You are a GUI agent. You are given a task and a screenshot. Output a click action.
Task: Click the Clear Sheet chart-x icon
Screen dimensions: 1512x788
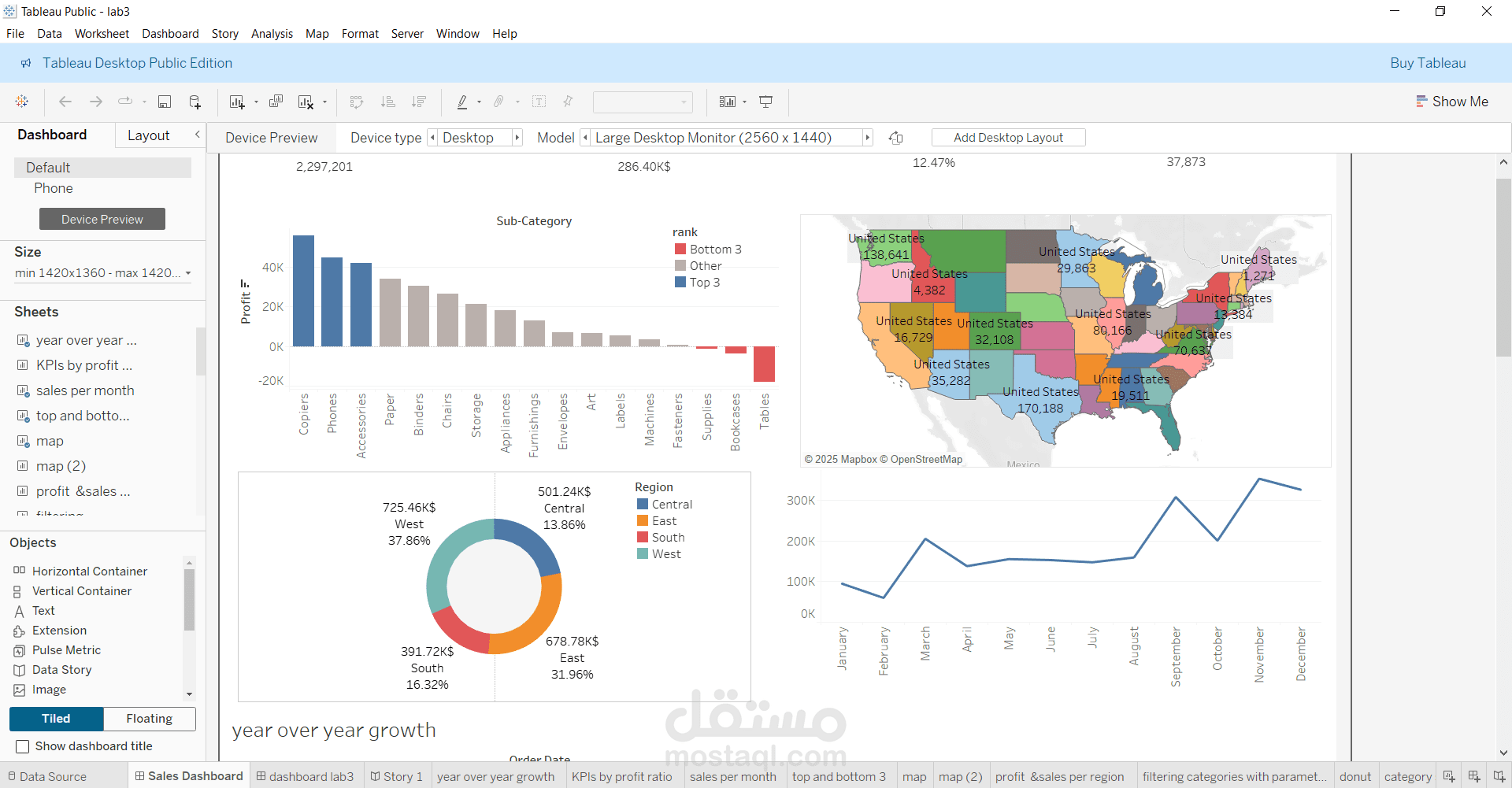click(x=306, y=102)
